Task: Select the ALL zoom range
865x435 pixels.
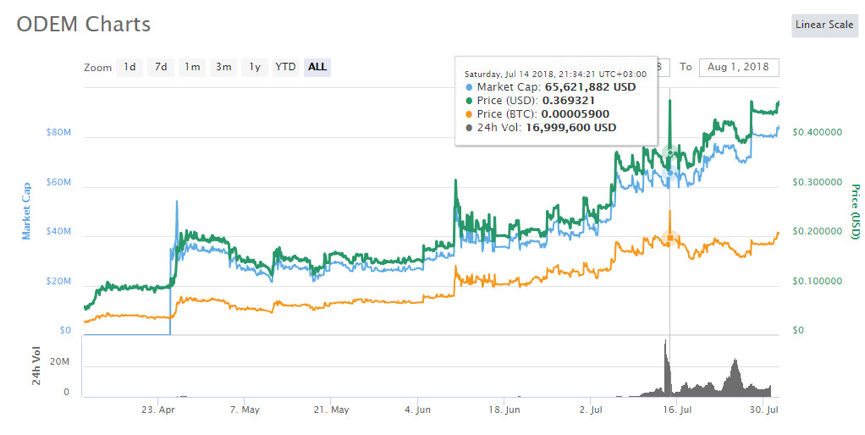Action: tap(317, 67)
